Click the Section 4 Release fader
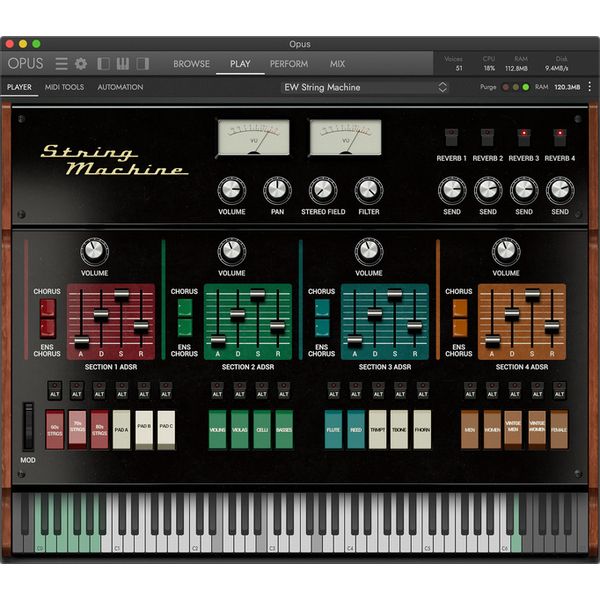The height and width of the screenshot is (600, 600). click(x=552, y=326)
